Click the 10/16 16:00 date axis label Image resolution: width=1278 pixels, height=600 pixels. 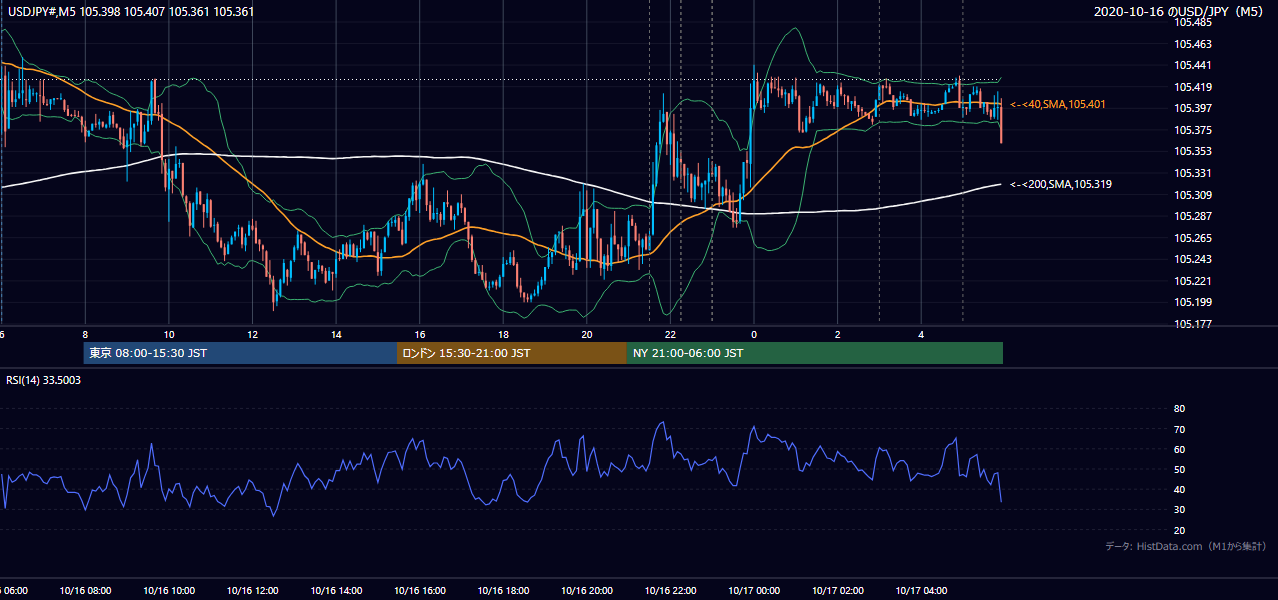tap(420, 590)
